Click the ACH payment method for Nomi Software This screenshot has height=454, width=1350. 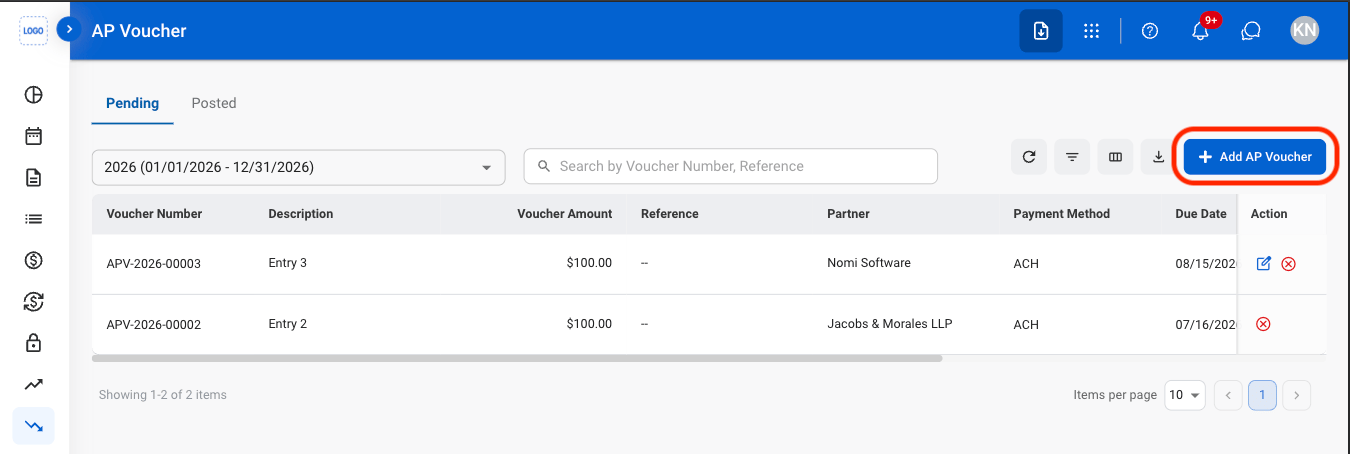(x=1026, y=264)
